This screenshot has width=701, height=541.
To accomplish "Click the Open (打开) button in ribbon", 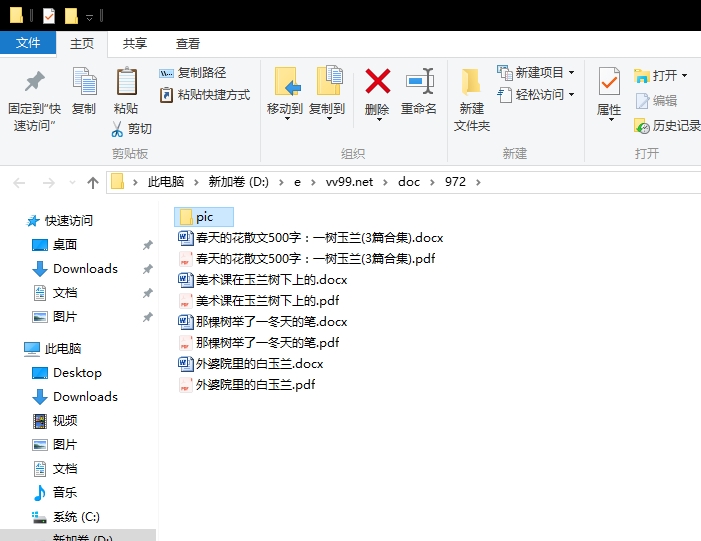I will [660, 75].
